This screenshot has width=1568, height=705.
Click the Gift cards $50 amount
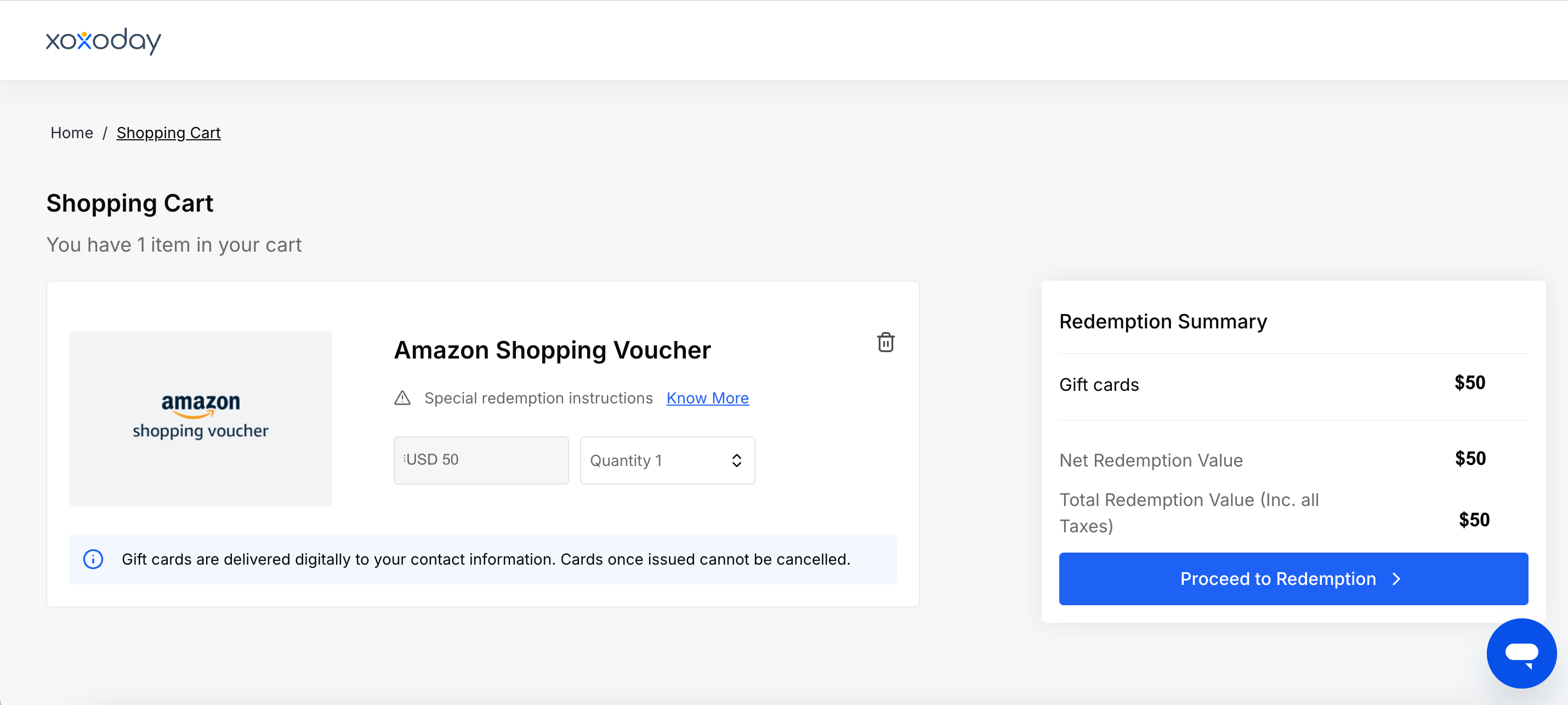click(1469, 383)
